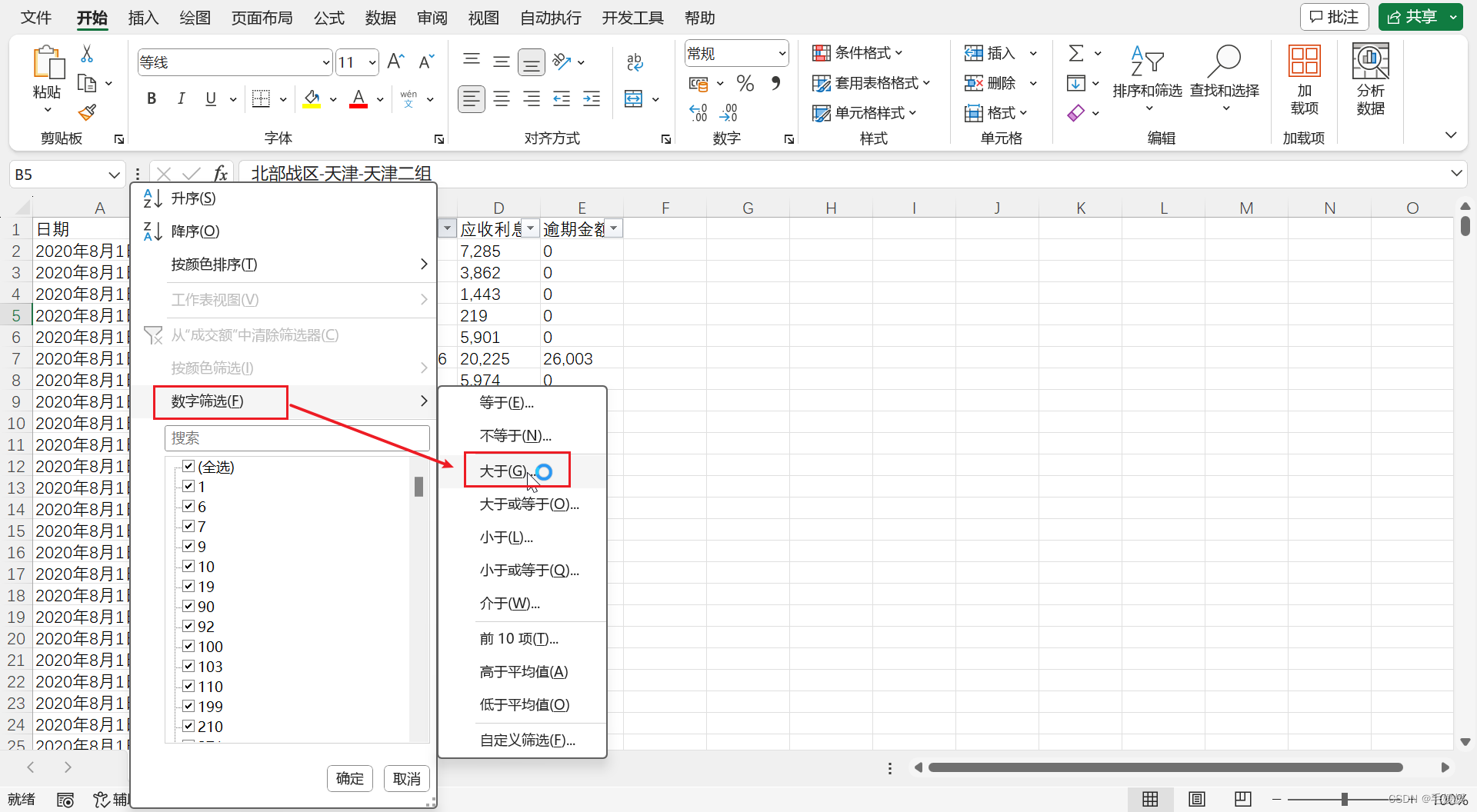This screenshot has height=812, width=1477.
Task: Choose 降序(O) sort descending
Action: coord(284,231)
